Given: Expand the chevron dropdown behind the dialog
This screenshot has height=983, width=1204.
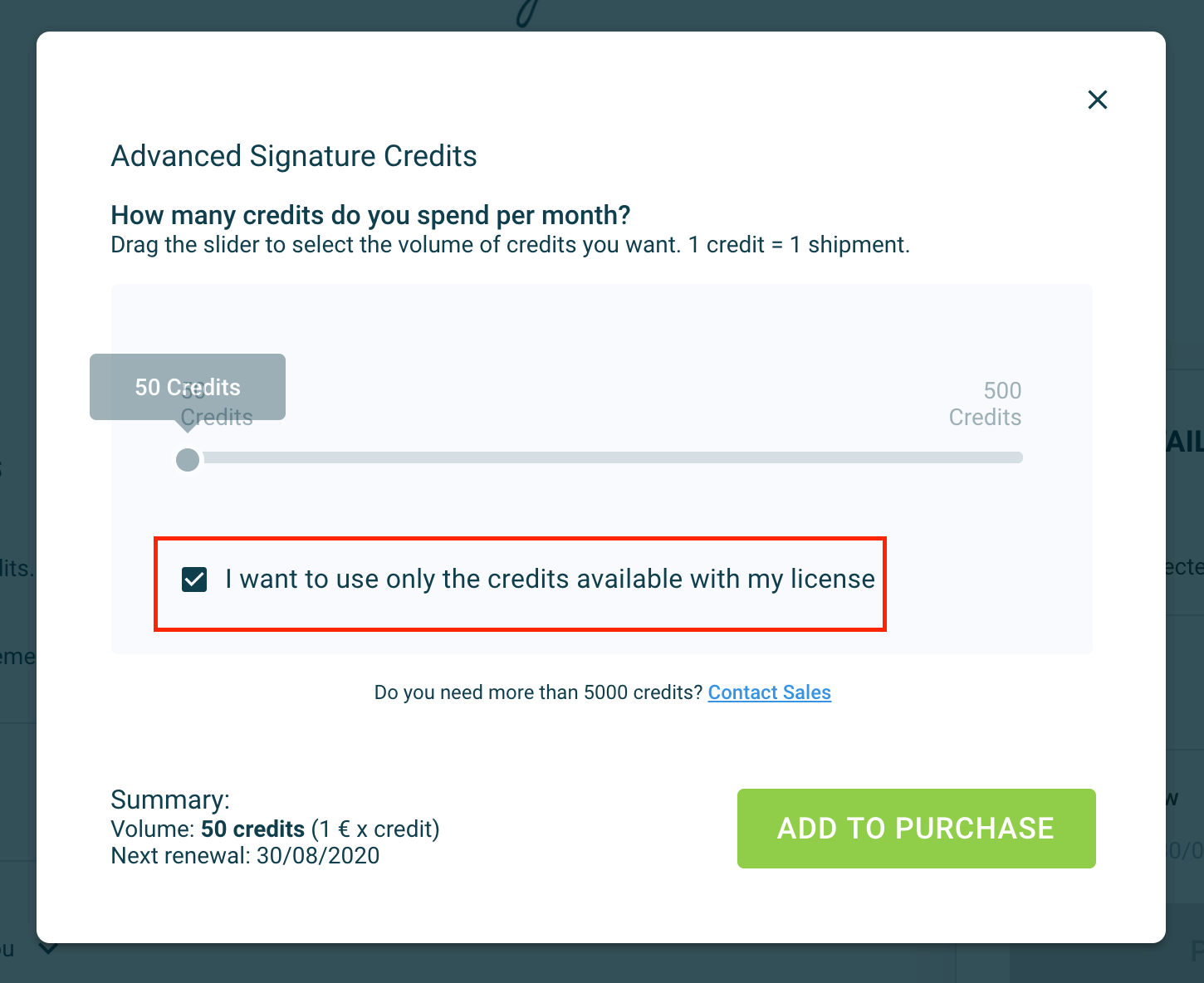Looking at the screenshot, I should pyautogui.click(x=49, y=947).
